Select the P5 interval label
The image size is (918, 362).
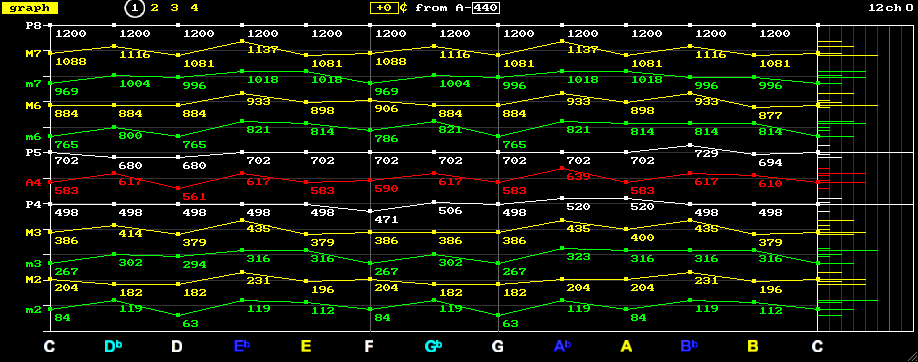tap(33, 153)
